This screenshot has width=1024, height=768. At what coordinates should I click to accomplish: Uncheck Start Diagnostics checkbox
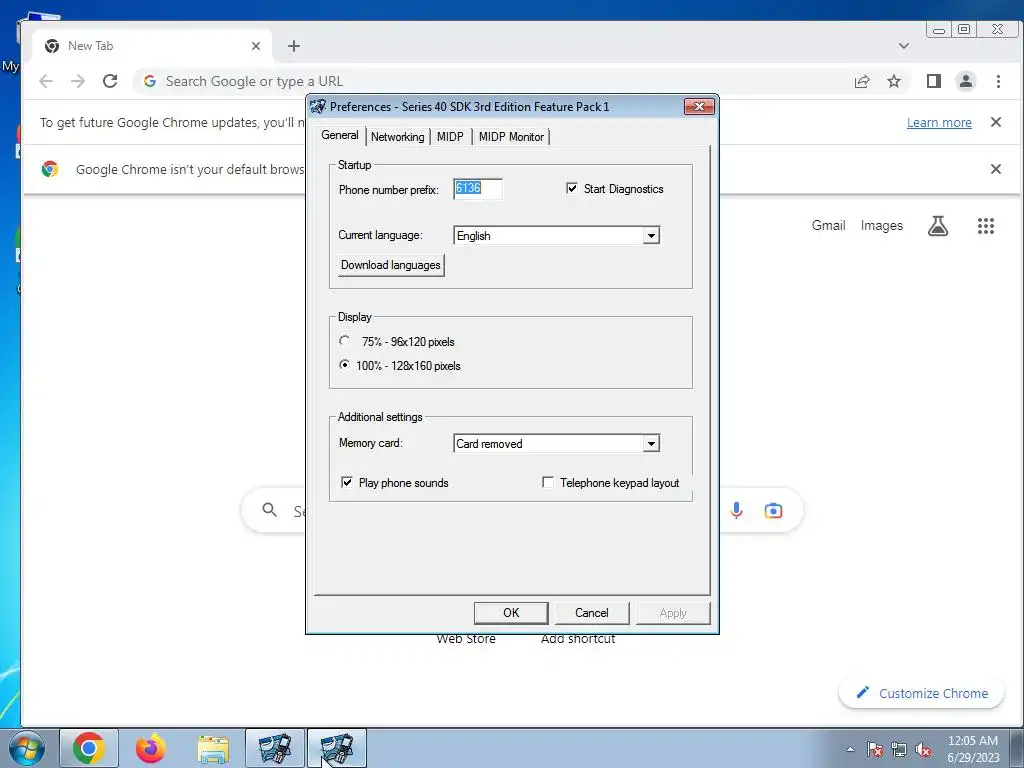572,189
